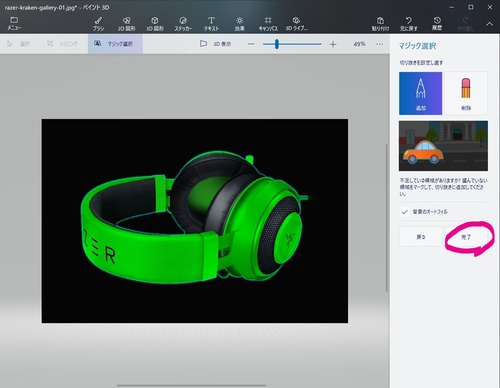Choose the 選択 (Select) arrow tool
Image resolution: width=500 pixels, height=388 pixels.
click(19, 44)
